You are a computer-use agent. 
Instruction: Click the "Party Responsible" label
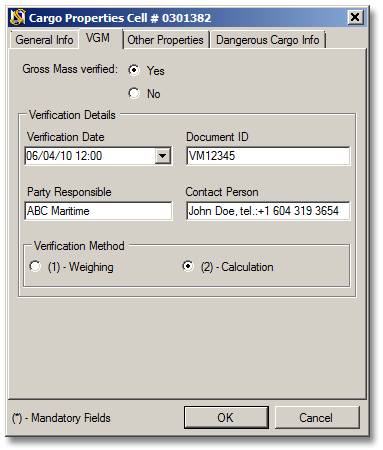tap(69, 192)
